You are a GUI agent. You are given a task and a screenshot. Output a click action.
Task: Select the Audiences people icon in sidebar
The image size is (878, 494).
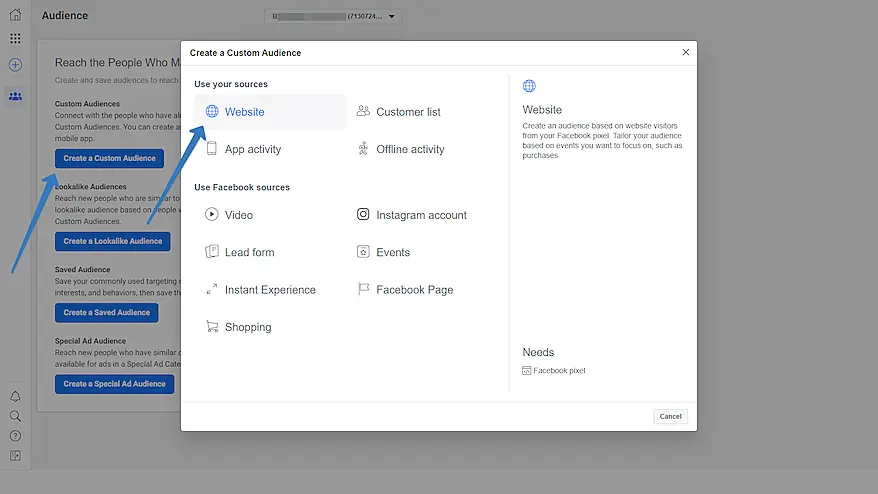(x=15, y=96)
